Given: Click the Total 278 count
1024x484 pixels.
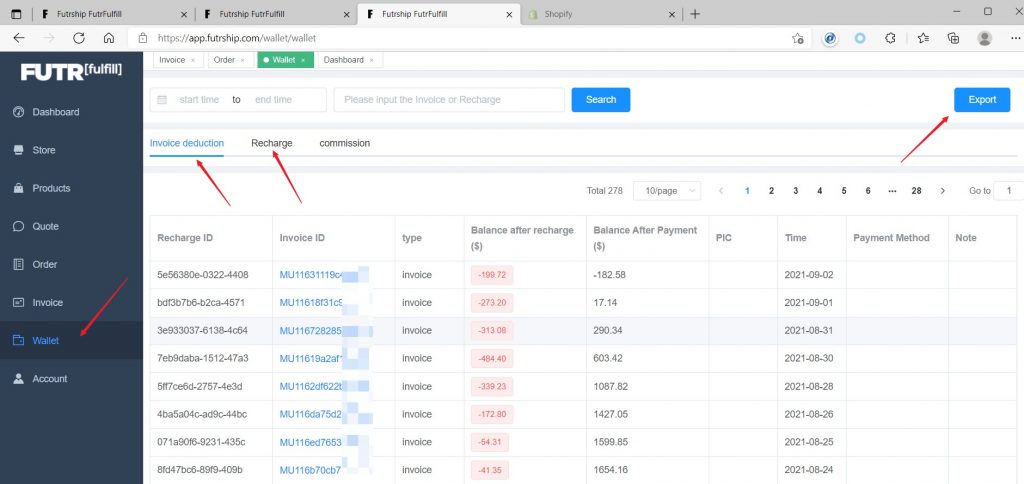Looking at the screenshot, I should 605,191.
